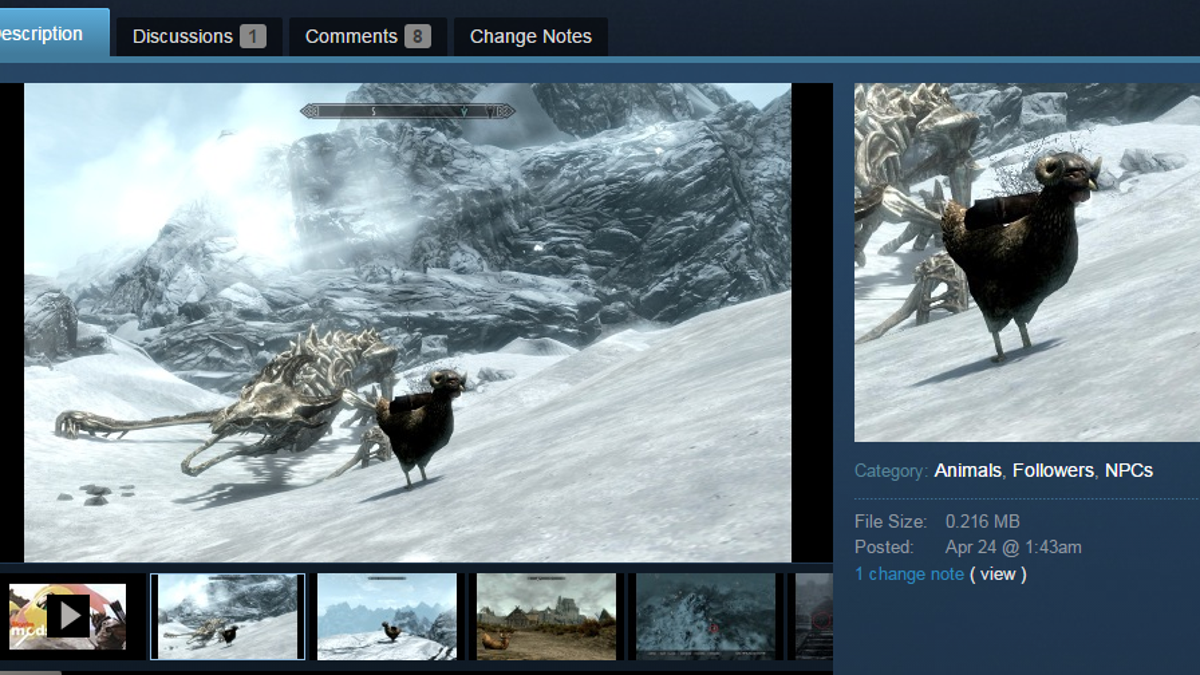Click the File Size value 0.216 MB
The image size is (1200, 675).
(x=983, y=522)
